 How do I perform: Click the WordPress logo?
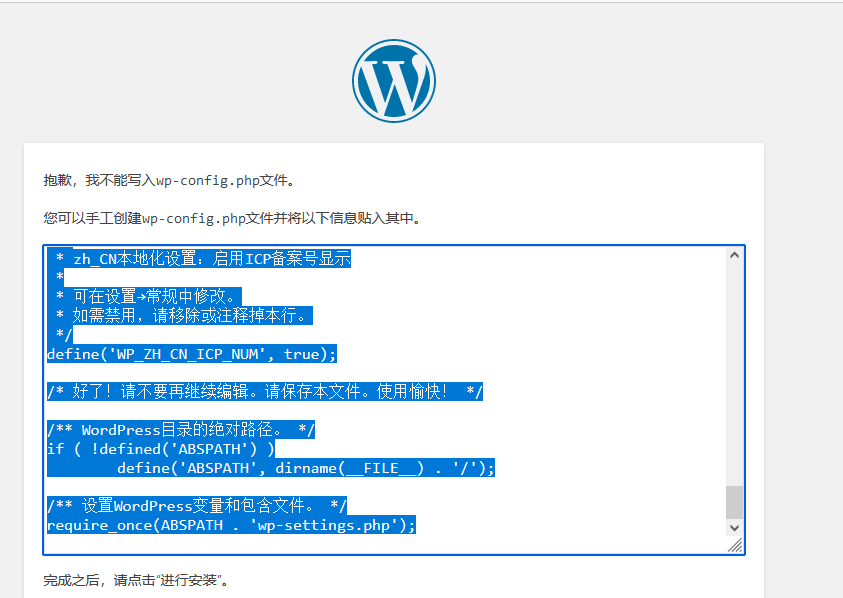click(394, 81)
